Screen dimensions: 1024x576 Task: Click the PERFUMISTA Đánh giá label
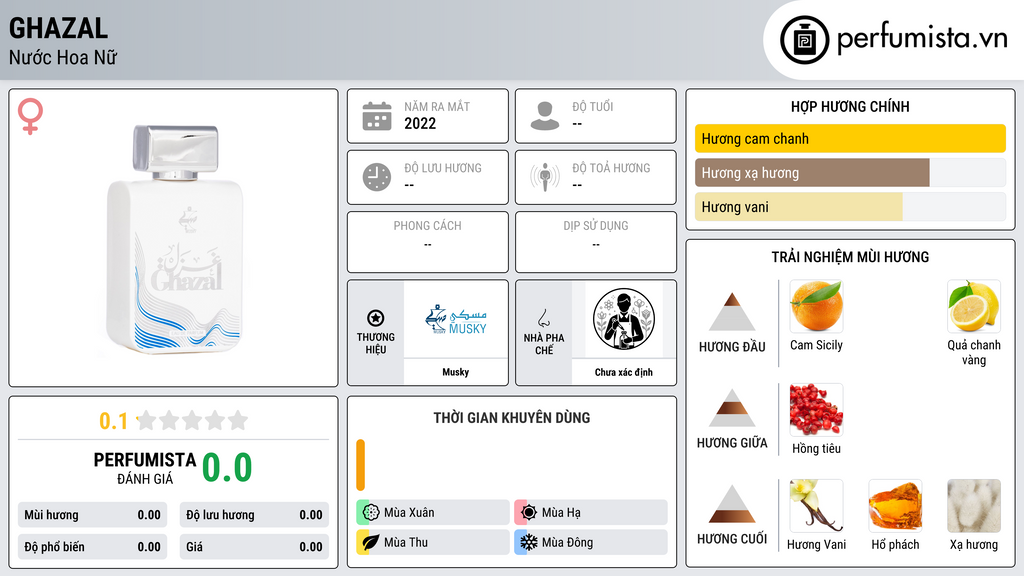tap(144, 468)
